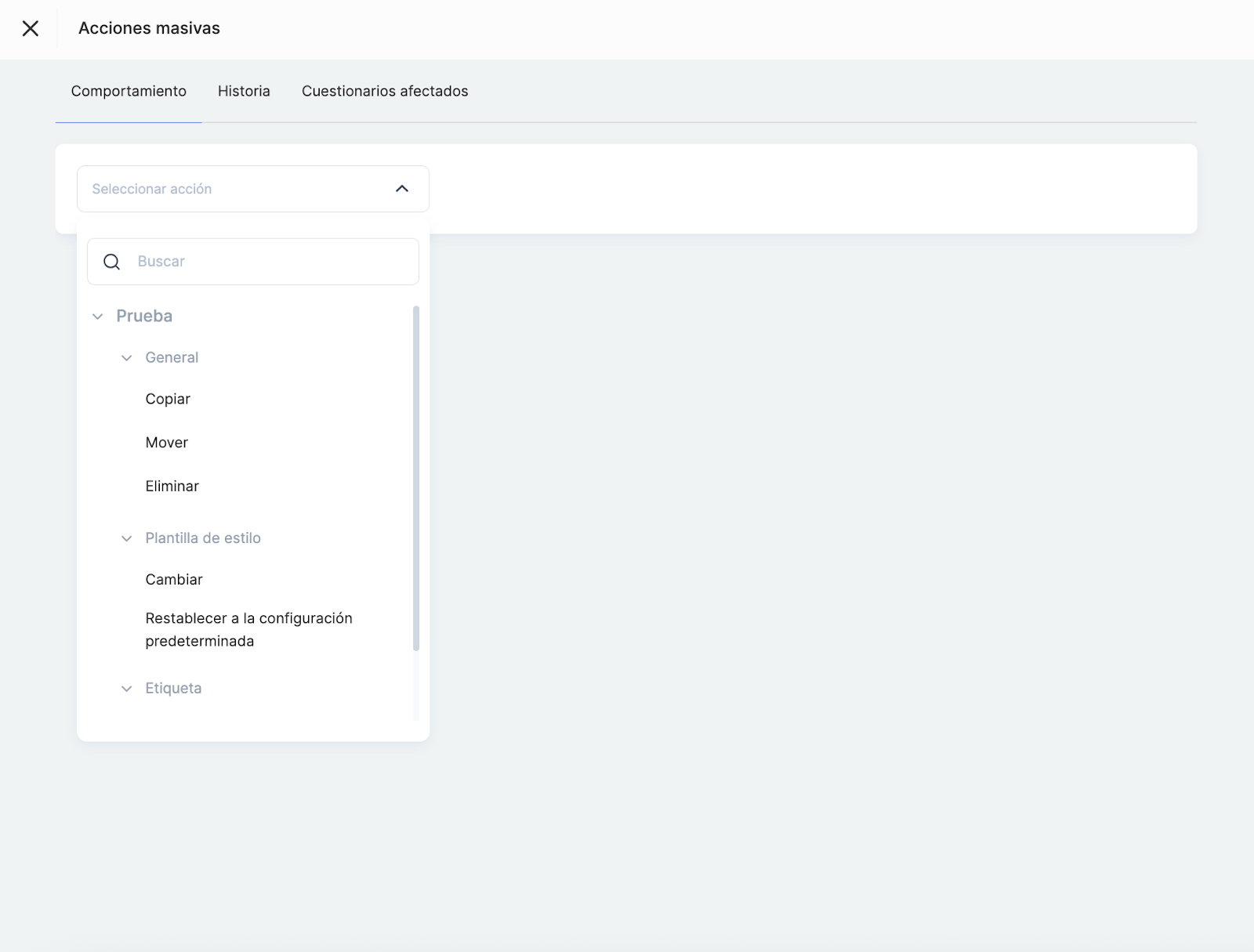Choose the Copiar action
Screen dimensions: 1254x952
[x=168, y=399]
